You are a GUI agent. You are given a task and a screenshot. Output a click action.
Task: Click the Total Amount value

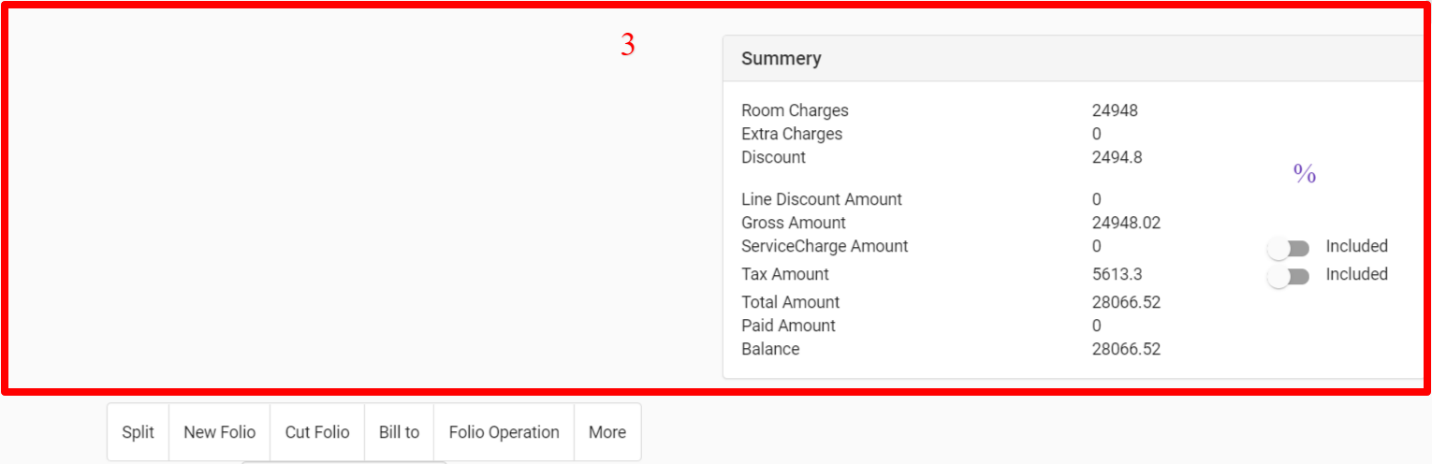coord(1126,302)
